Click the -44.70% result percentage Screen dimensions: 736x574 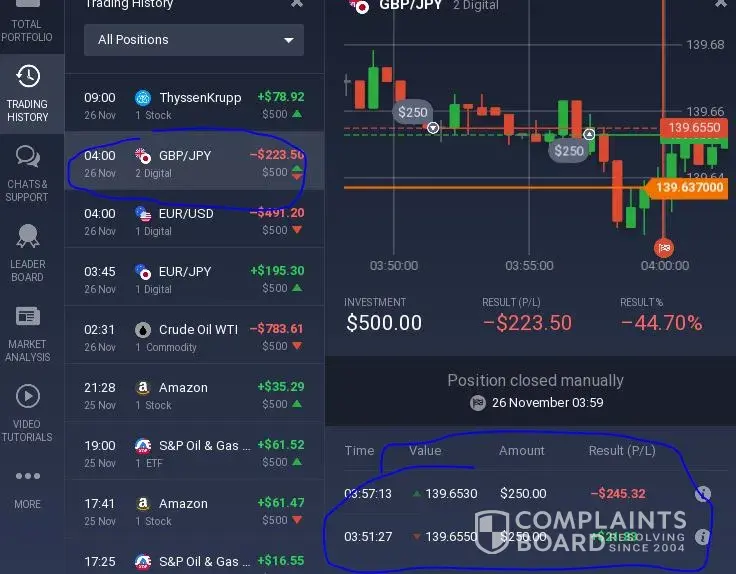661,323
